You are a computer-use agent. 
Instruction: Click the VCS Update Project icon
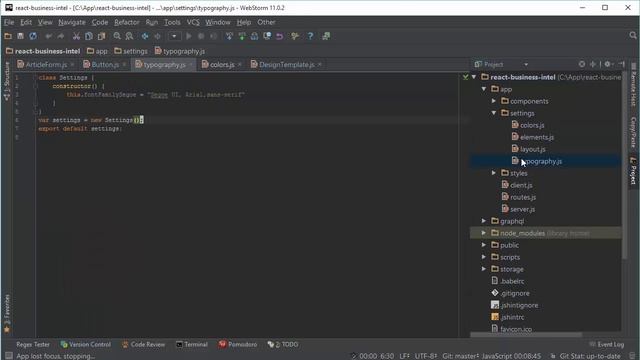pos(229,36)
